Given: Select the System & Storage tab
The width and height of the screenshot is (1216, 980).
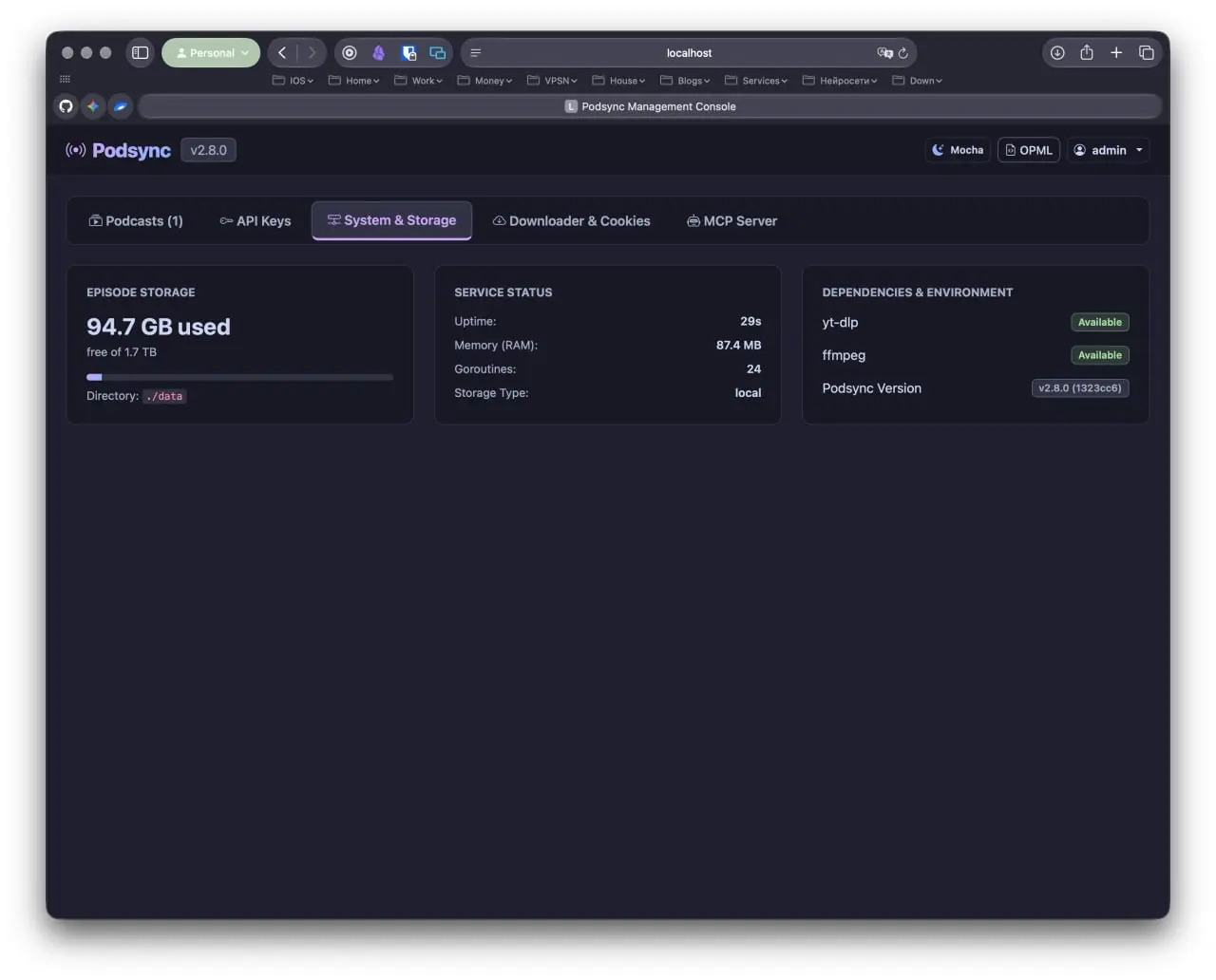Looking at the screenshot, I should click(391, 220).
